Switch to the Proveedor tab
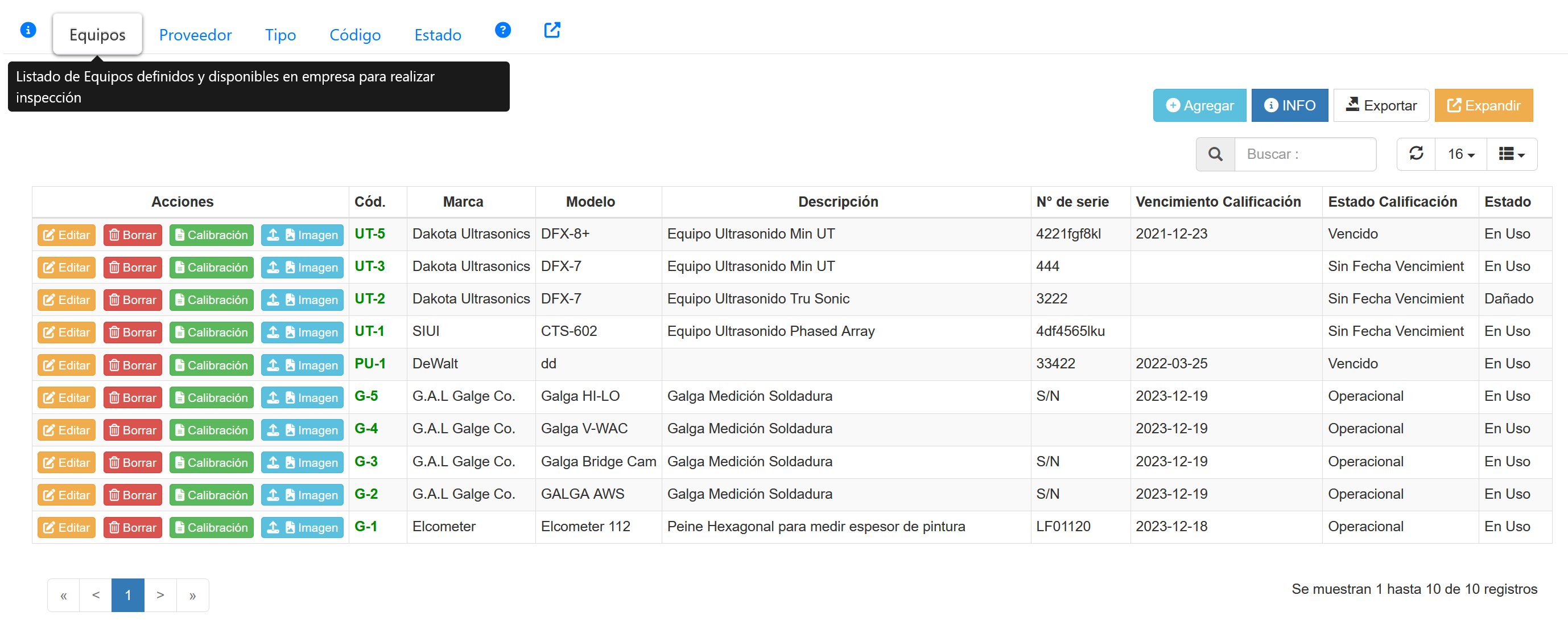This screenshot has height=624, width=1568. pos(195,35)
